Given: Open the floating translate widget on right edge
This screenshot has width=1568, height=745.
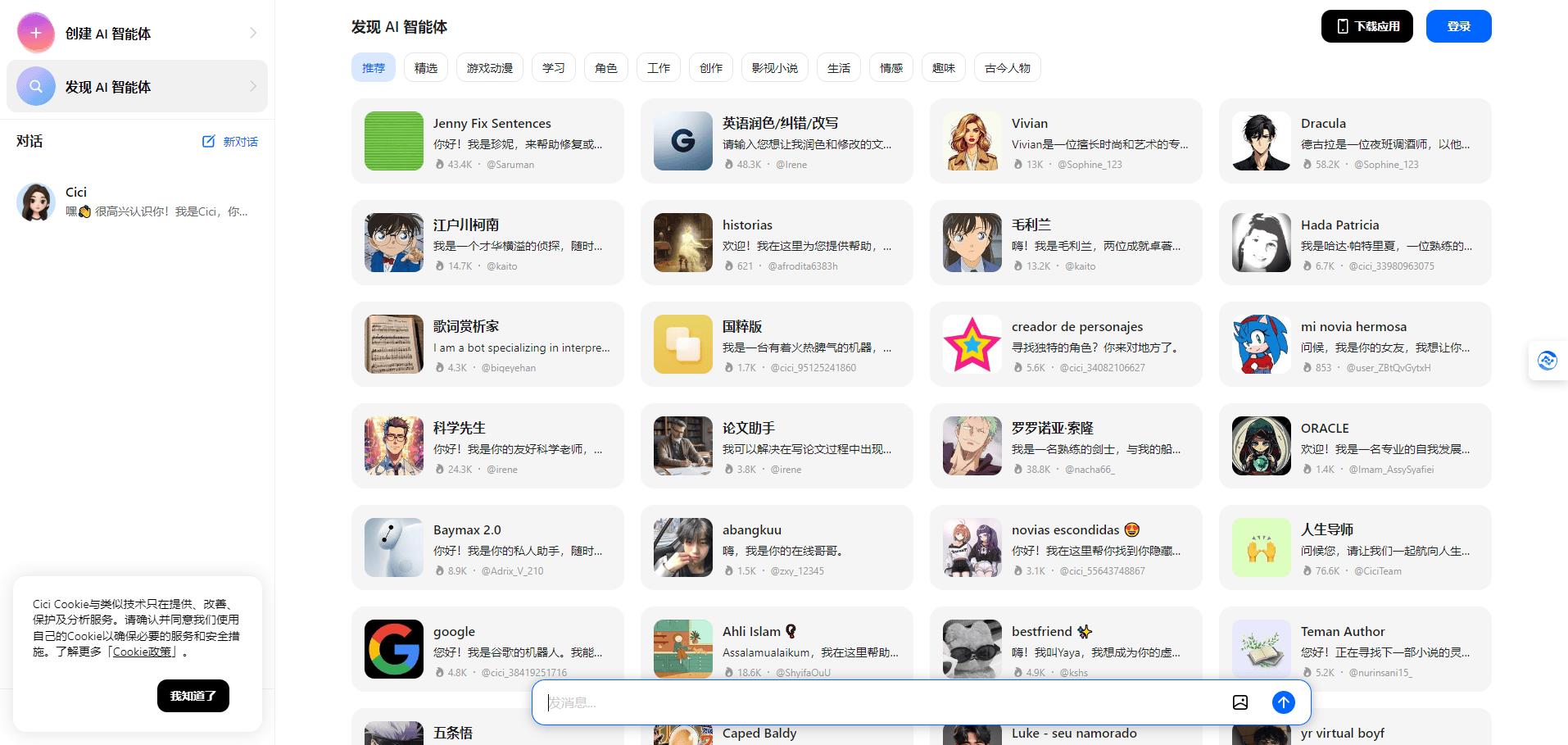Looking at the screenshot, I should click(x=1547, y=361).
